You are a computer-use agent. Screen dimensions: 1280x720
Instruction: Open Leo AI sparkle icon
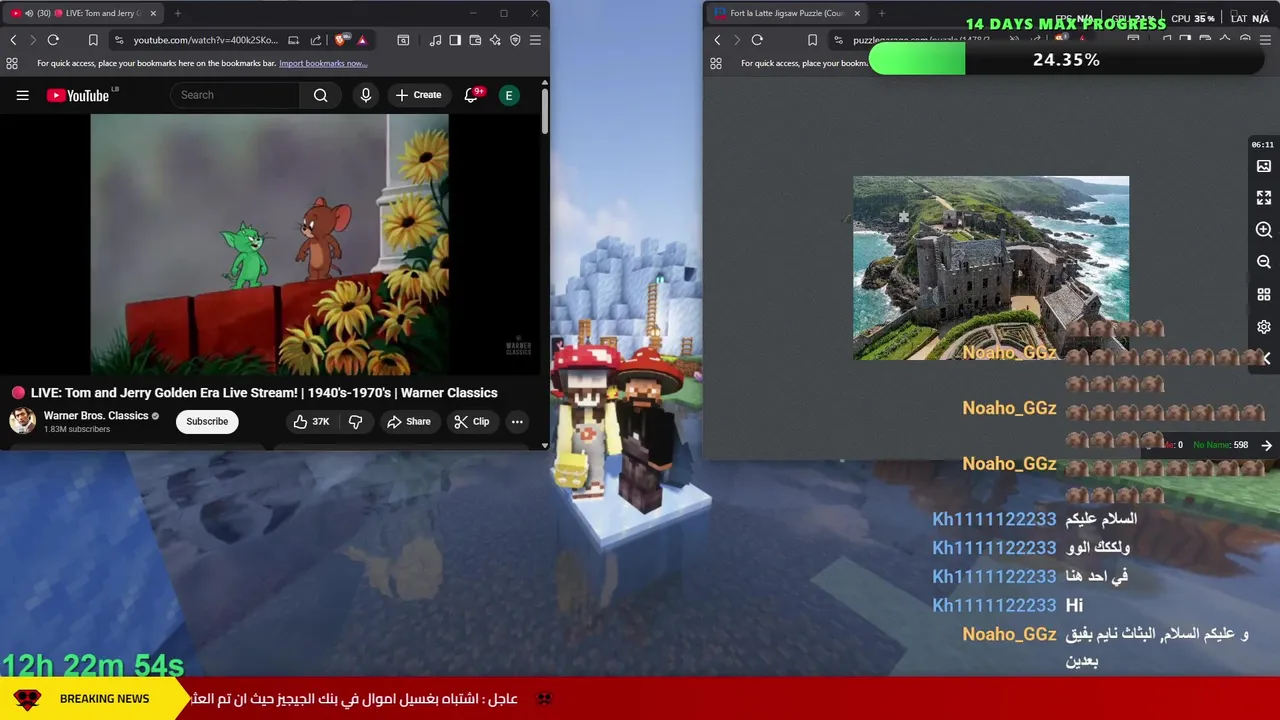coord(495,40)
